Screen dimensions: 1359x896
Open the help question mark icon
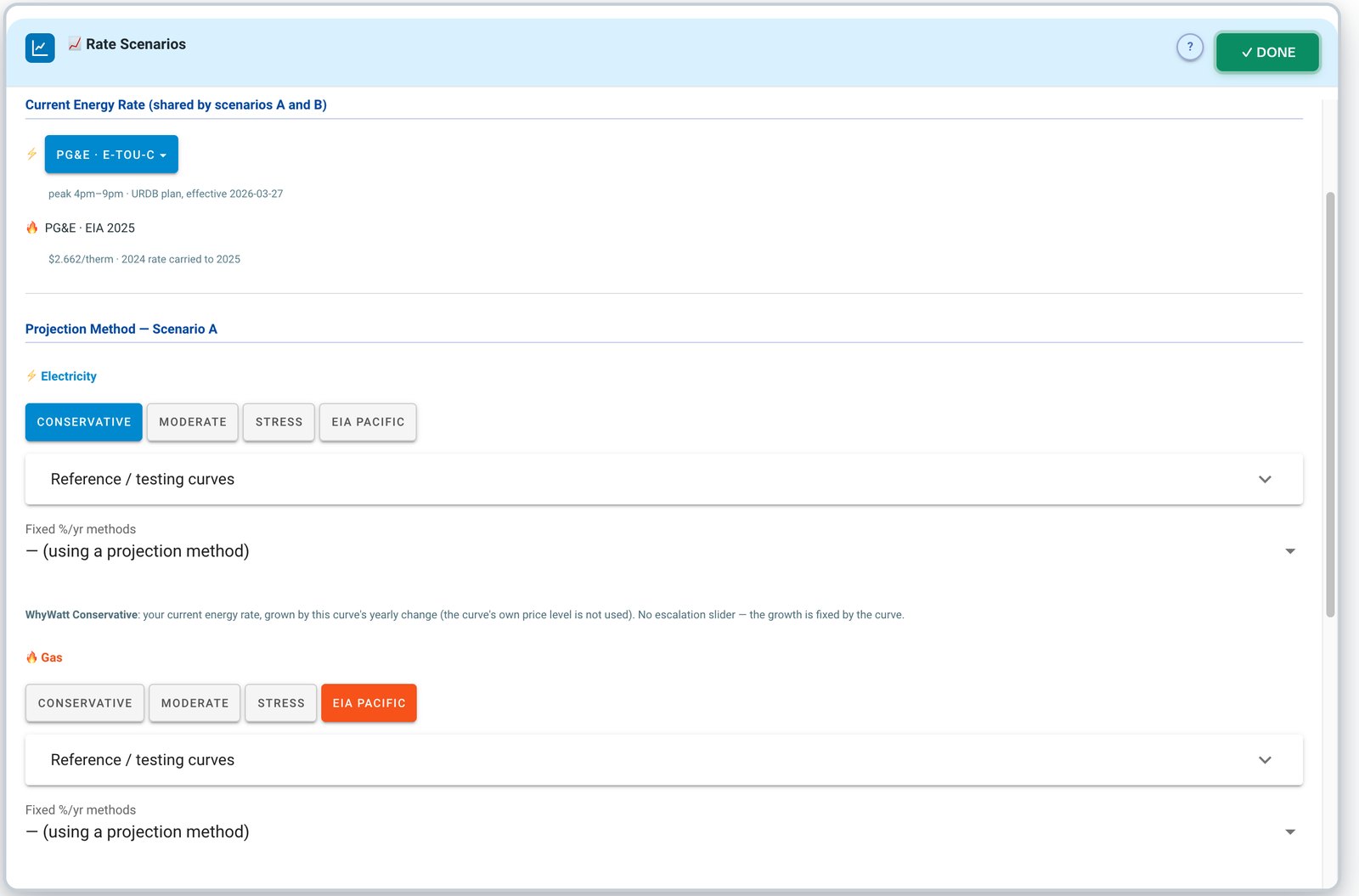(x=1190, y=47)
